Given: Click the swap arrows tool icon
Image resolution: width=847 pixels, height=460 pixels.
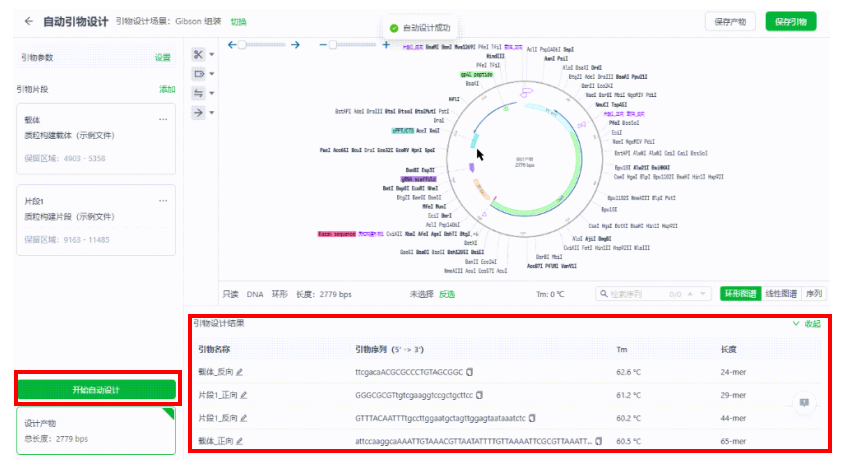Looking at the screenshot, I should [198, 93].
